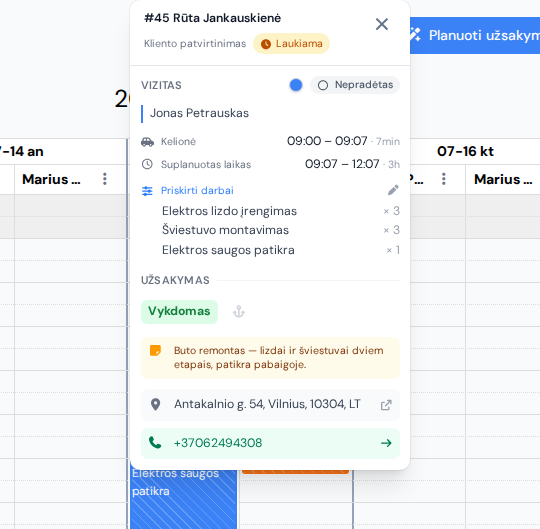Click the anchor icon next to Vykdomas
The image size is (540, 529).
point(239,312)
